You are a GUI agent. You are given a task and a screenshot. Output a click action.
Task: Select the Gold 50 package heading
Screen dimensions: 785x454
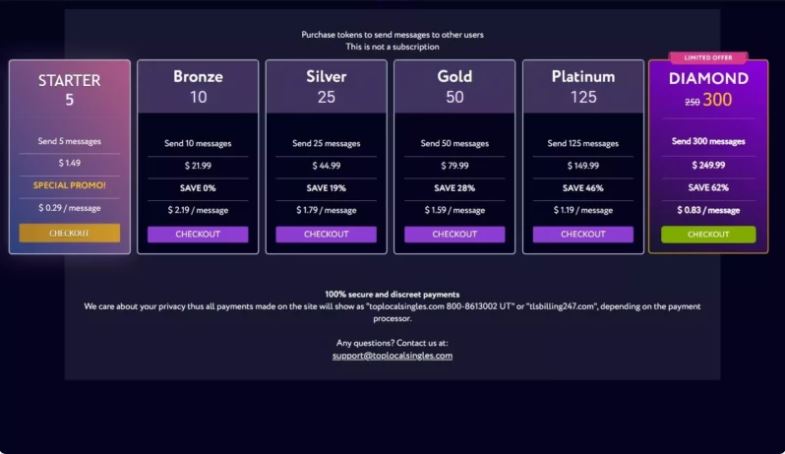click(x=455, y=86)
